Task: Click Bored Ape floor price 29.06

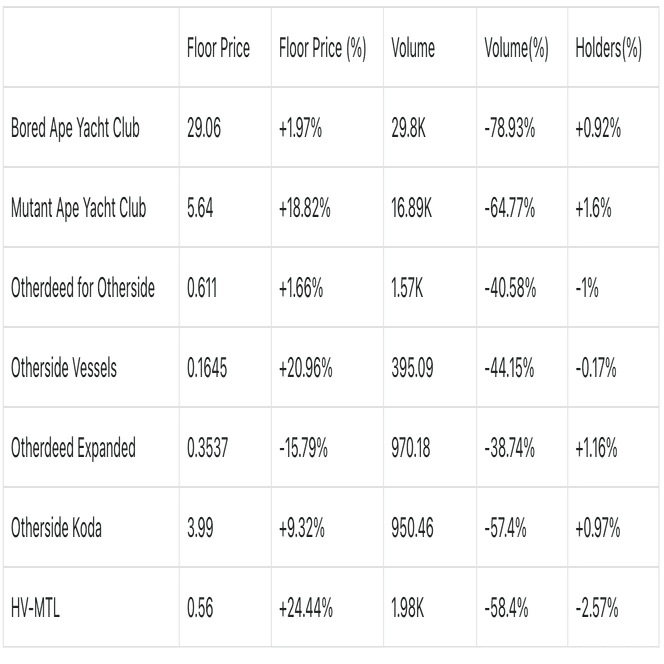Action: (x=205, y=130)
